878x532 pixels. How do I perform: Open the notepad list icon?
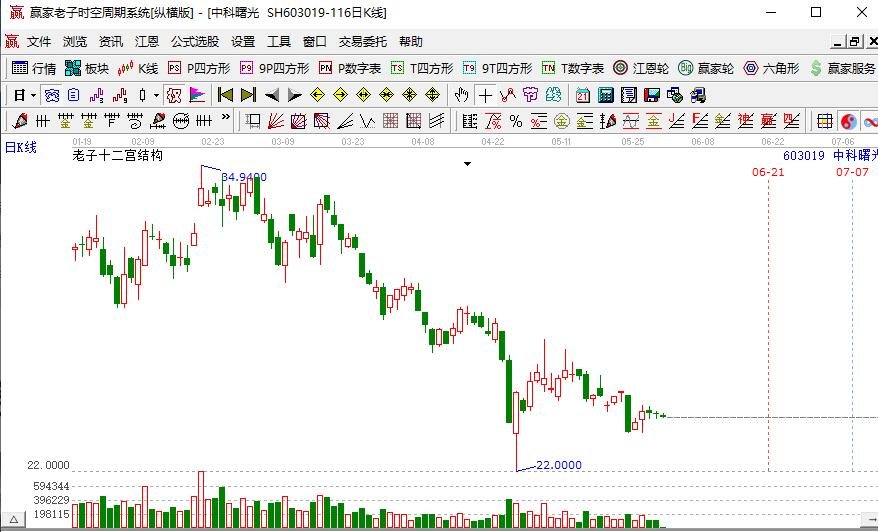coord(629,96)
